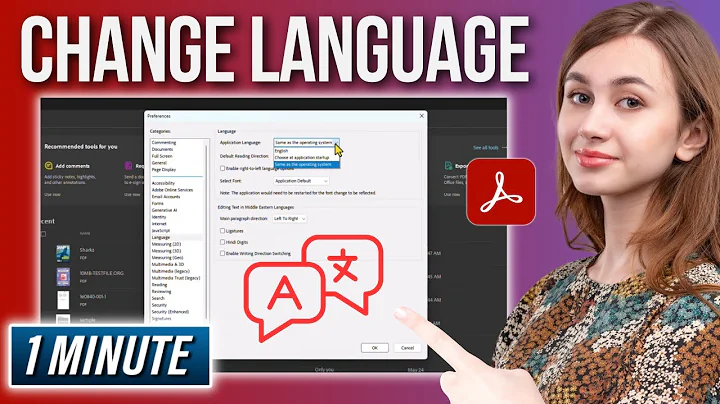Click the Sharks file name
Screen dimensions: 720x404
[x=87, y=250]
